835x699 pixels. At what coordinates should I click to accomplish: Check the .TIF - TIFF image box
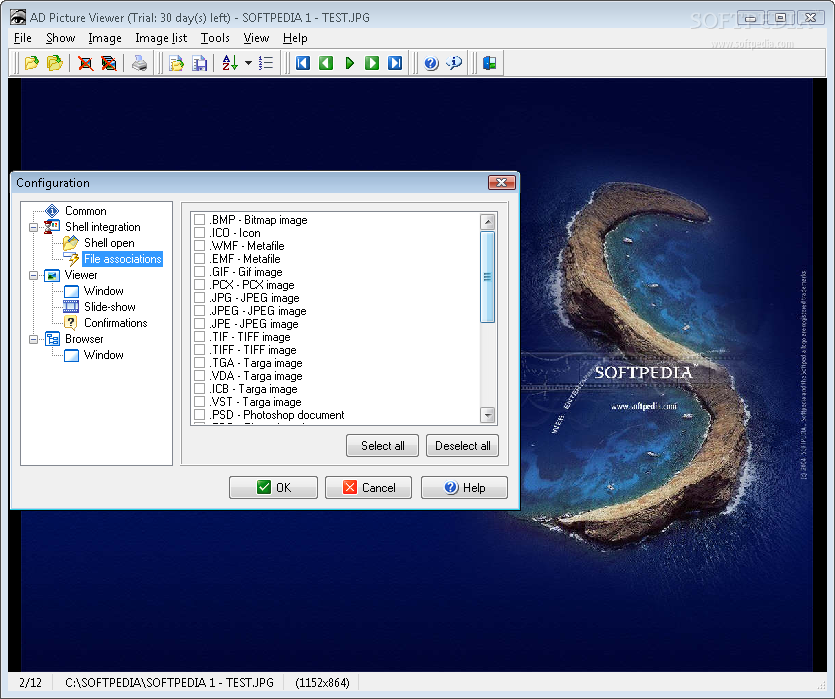pyautogui.click(x=200, y=337)
